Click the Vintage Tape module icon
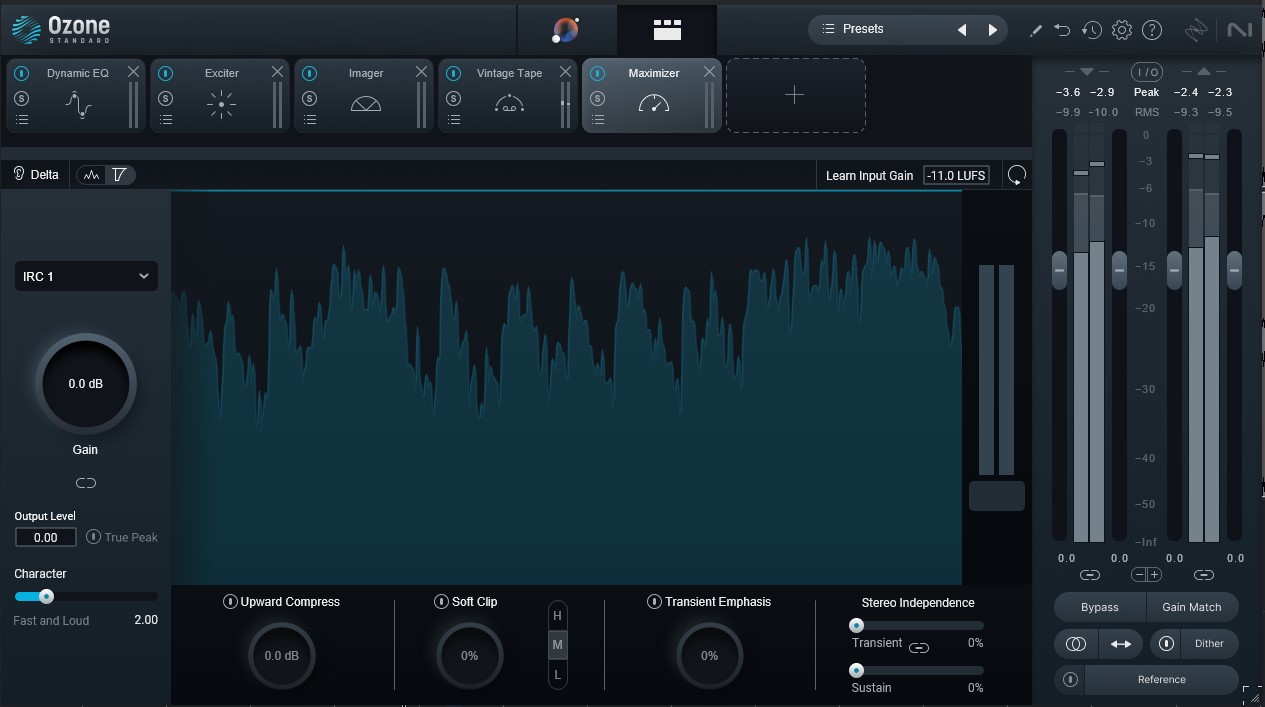Viewport: 1265px width, 707px height. (x=508, y=101)
